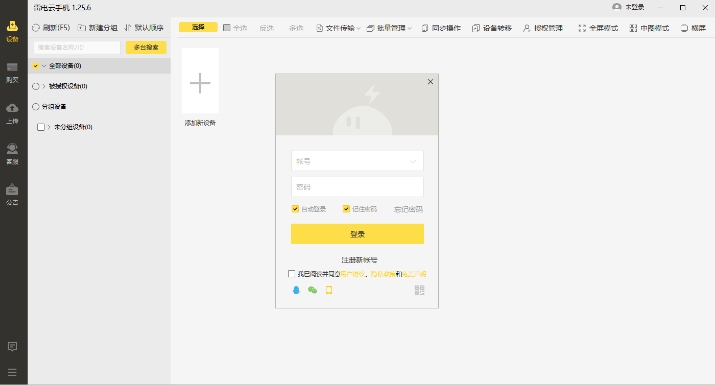This screenshot has width=715, height=385.
Task: Focus the 帐号 account input field
Action: pos(358,161)
